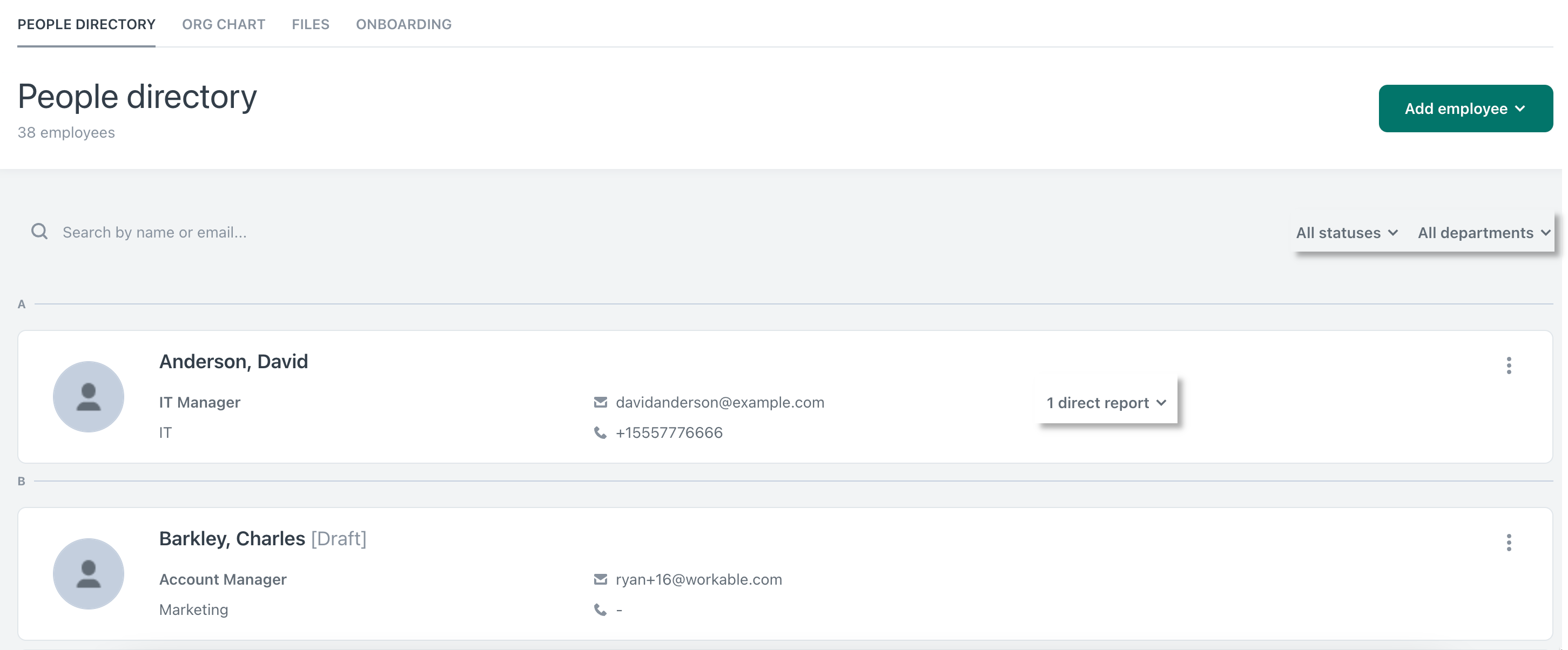The image size is (1568, 650).
Task: Click the Account Manager job title
Action: tap(223, 579)
